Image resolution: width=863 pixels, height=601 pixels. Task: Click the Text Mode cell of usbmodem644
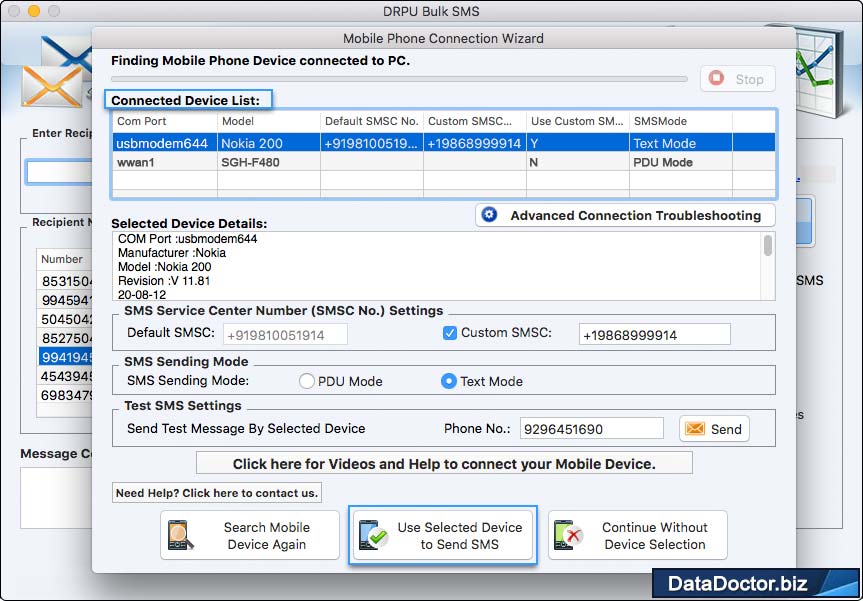(x=681, y=143)
